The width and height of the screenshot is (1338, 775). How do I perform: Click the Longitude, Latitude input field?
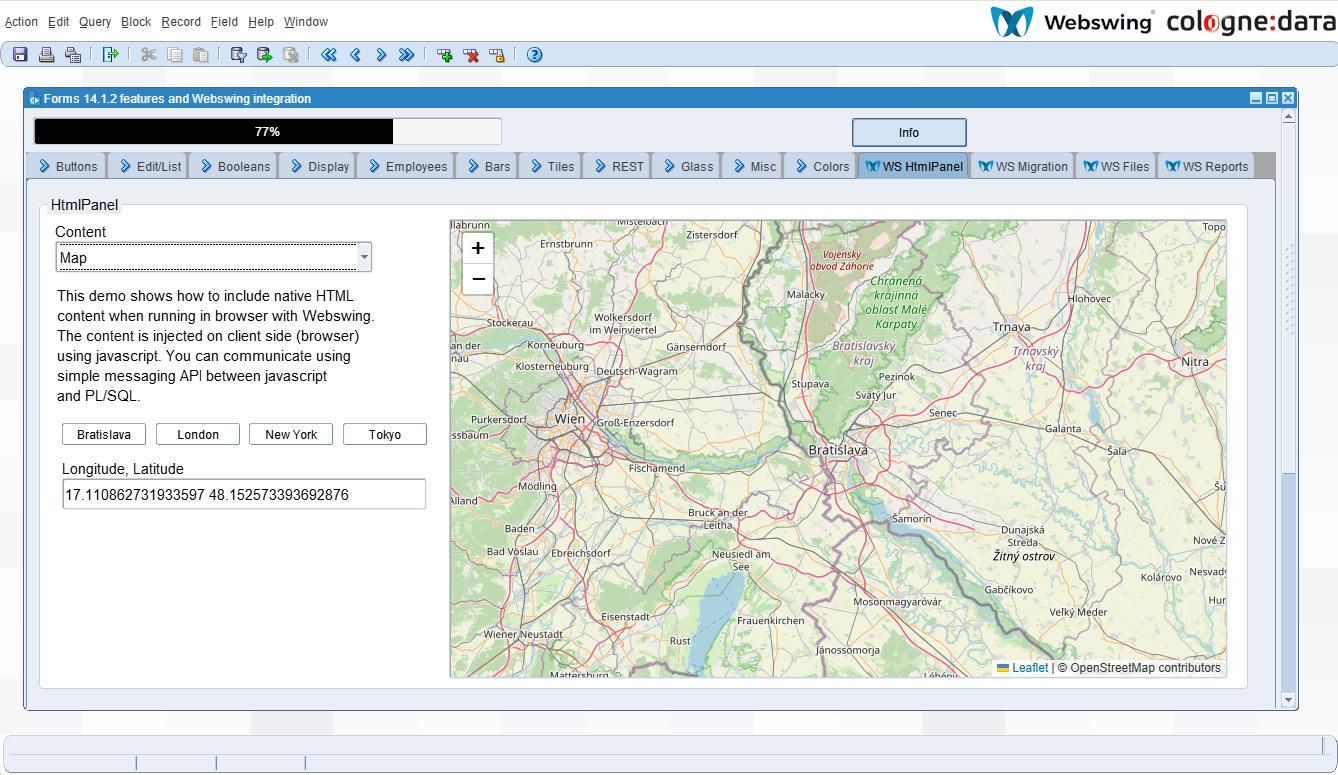coord(243,495)
